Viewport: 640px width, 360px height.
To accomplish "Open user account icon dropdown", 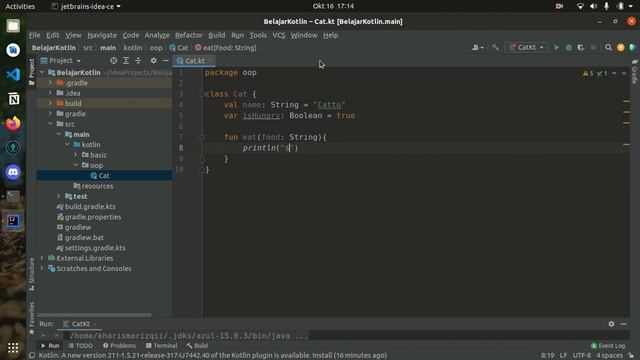I will point(478,48).
